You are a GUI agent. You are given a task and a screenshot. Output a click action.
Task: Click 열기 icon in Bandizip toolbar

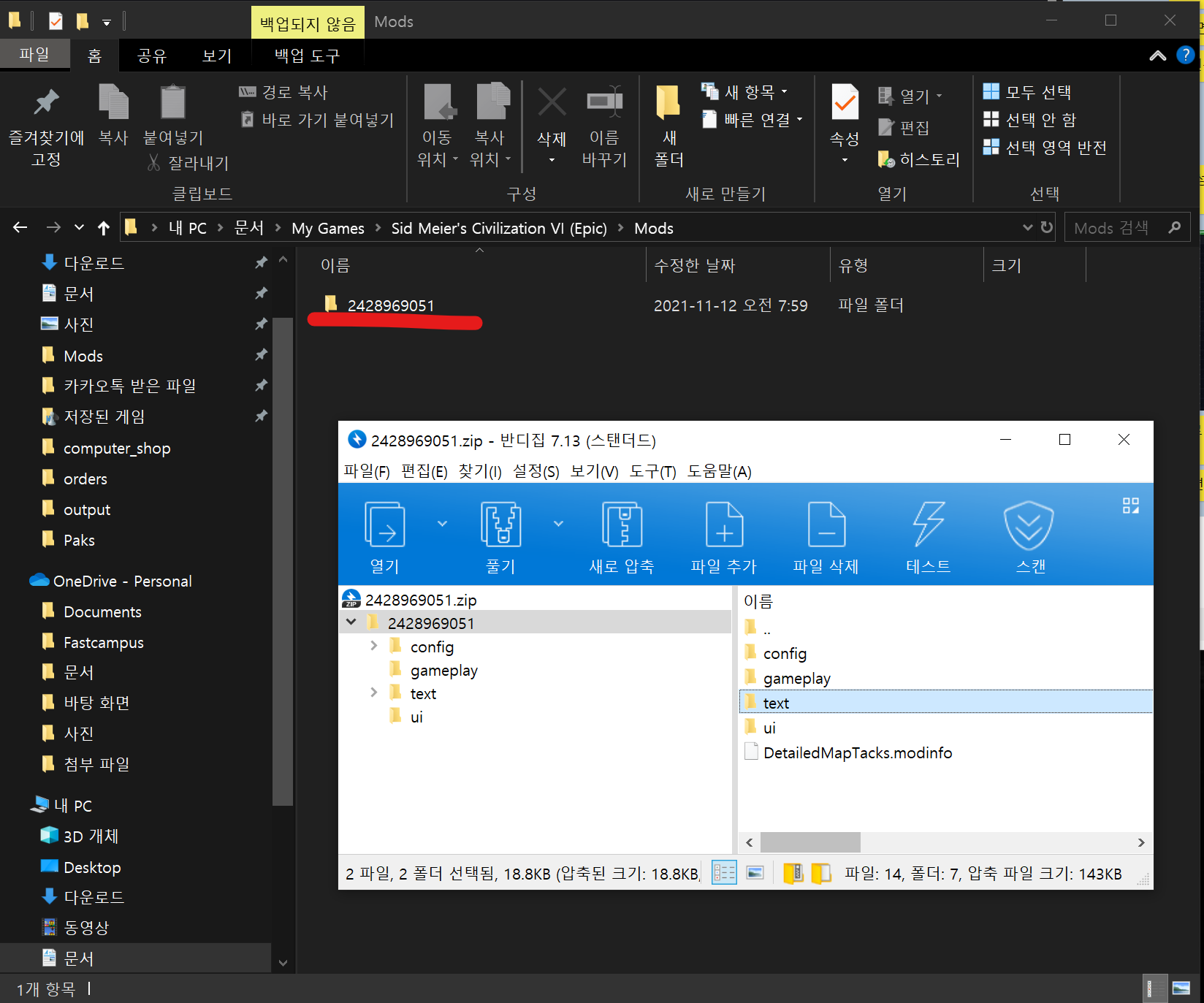pyautogui.click(x=384, y=538)
